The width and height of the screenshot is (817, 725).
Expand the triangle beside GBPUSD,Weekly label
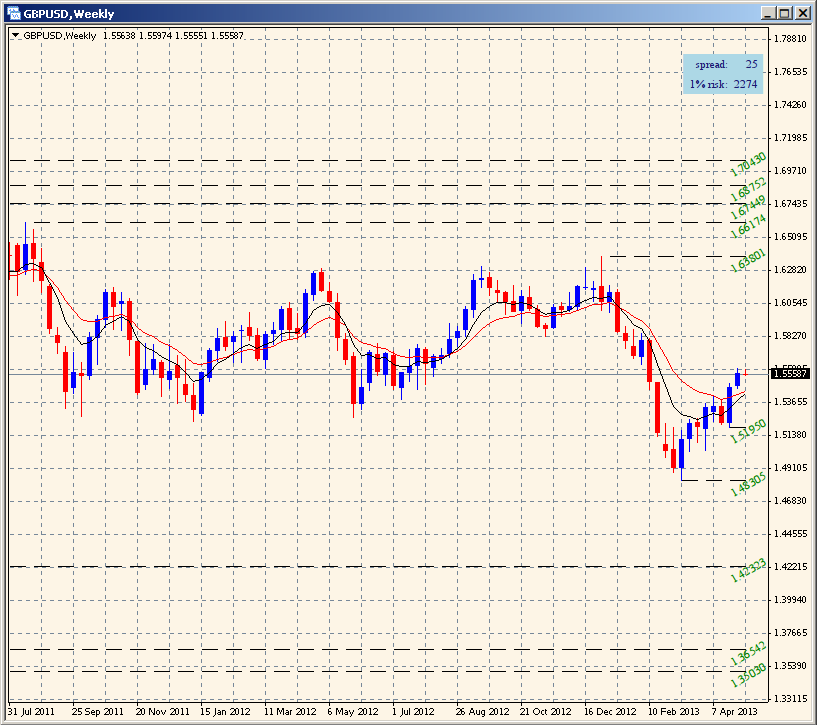[x=15, y=35]
